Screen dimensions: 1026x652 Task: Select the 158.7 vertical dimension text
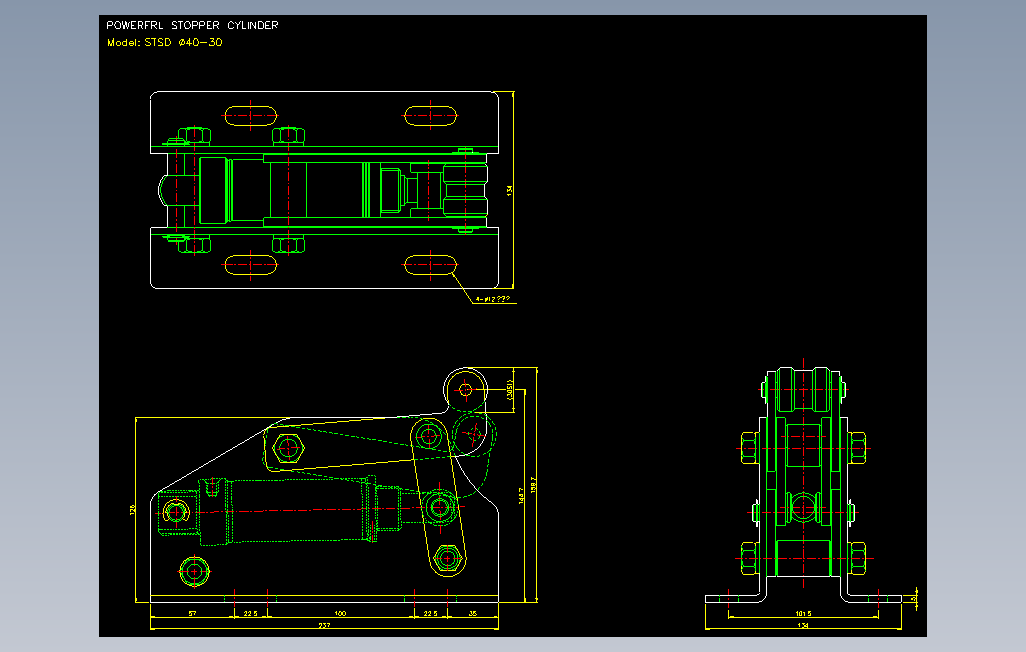point(533,484)
